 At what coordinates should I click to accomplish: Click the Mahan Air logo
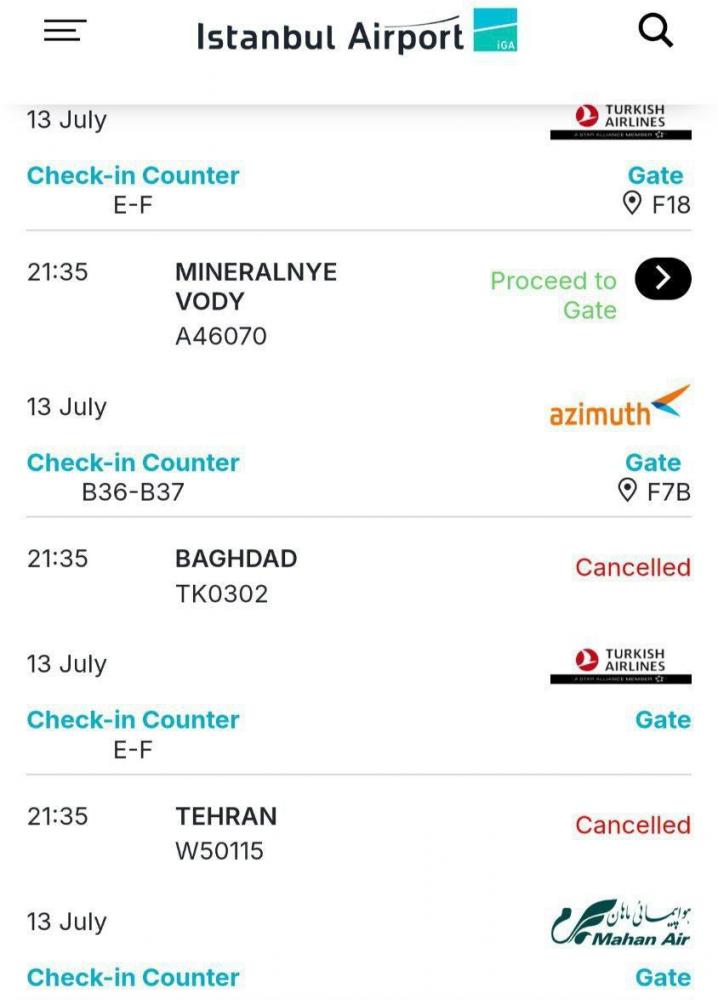click(x=620, y=923)
